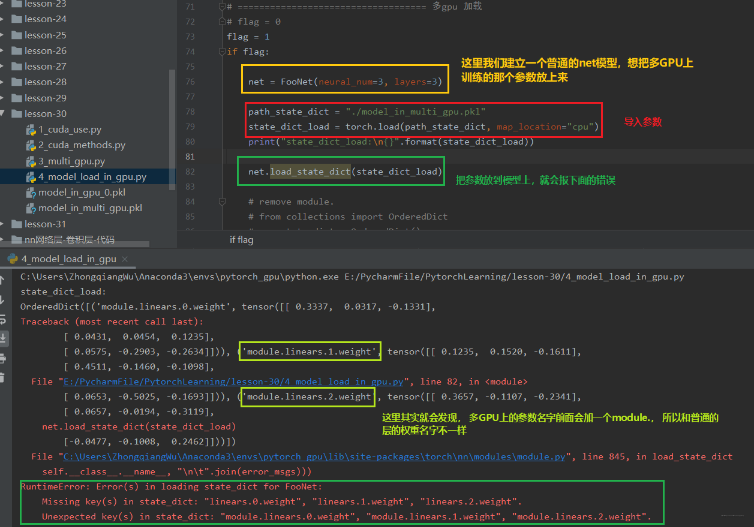This screenshot has height=527, width=754.
Task: Expand the lesson-24 folder arrow
Action: (x=2, y=19)
